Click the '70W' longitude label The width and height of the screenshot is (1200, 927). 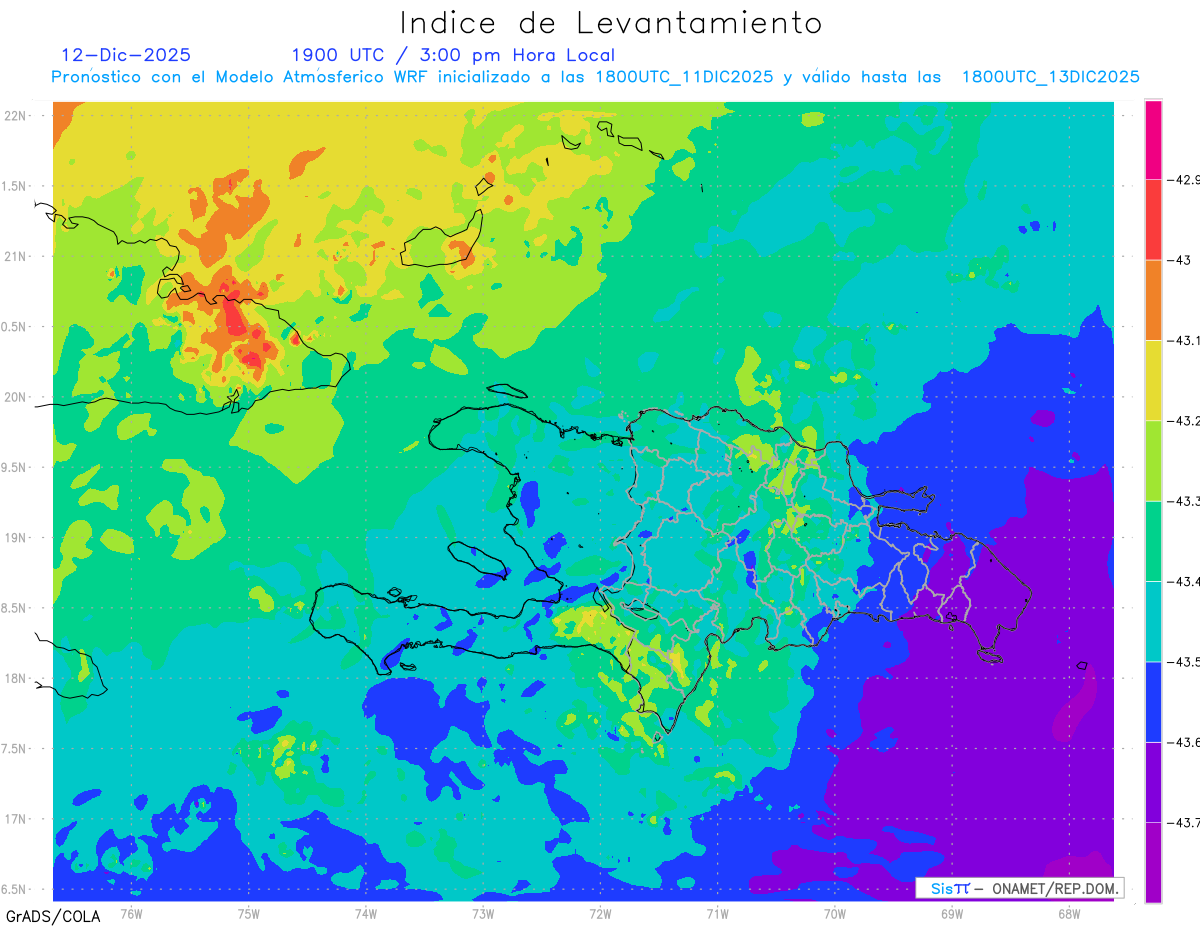point(835,913)
